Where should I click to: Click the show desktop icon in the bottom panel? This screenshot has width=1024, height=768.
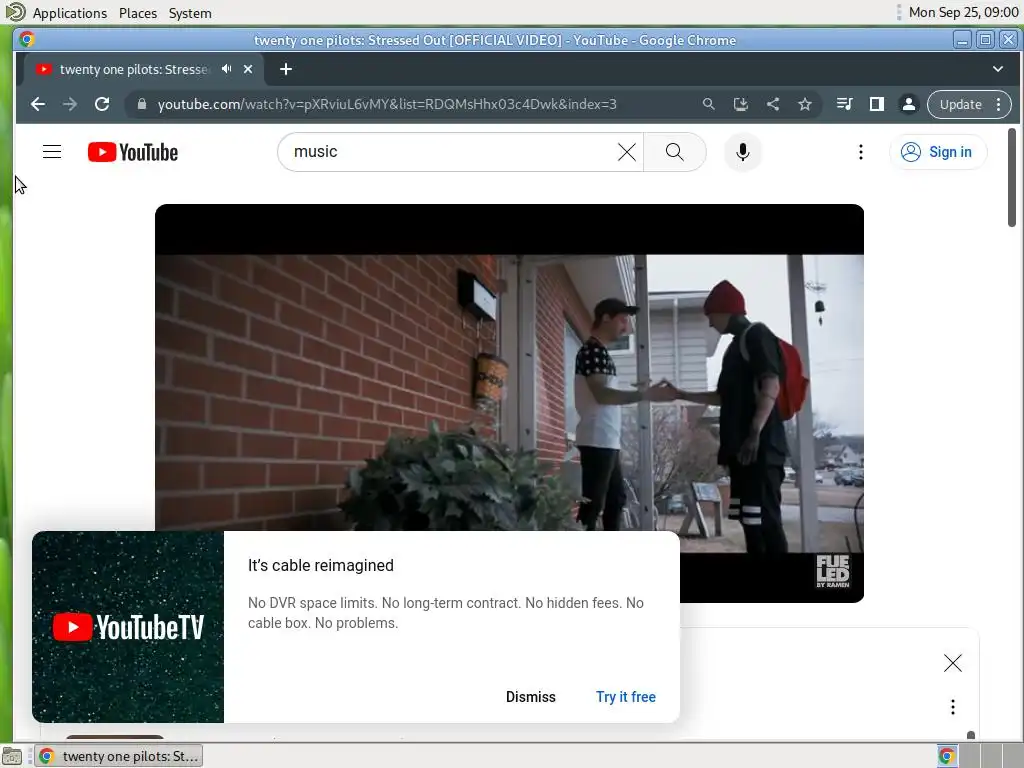(x=12, y=756)
